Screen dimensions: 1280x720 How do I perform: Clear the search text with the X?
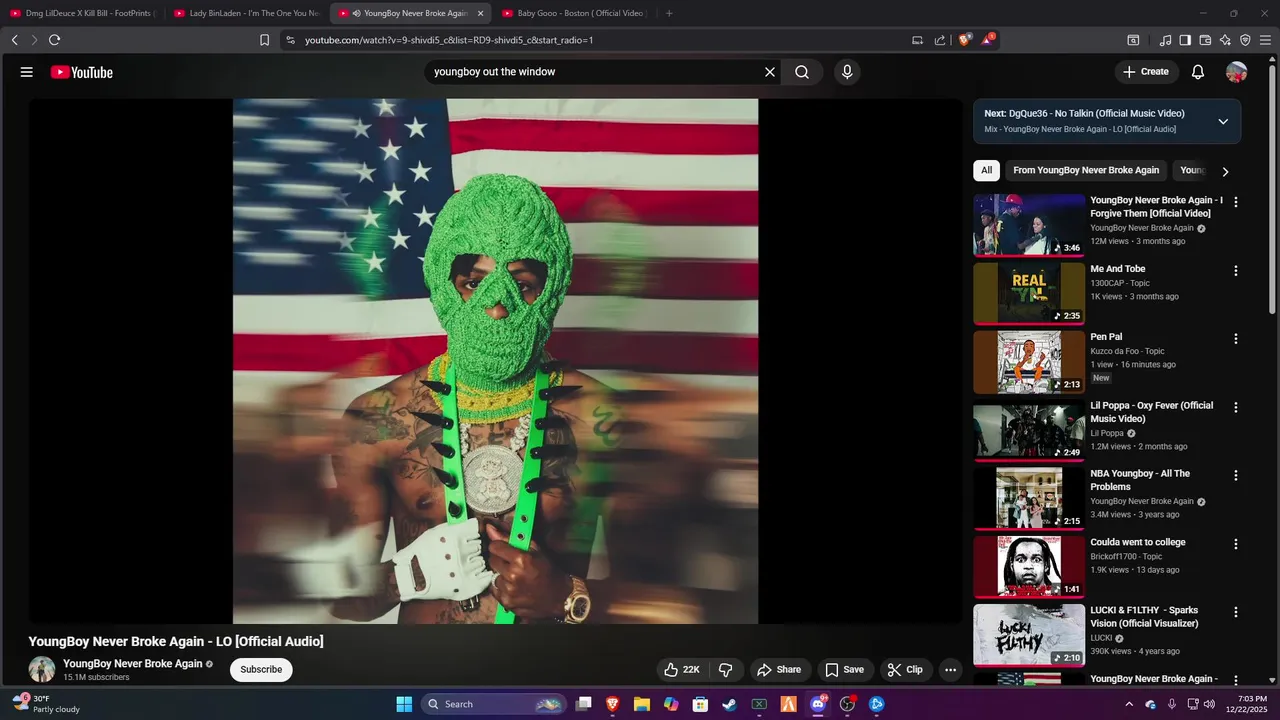(x=770, y=72)
